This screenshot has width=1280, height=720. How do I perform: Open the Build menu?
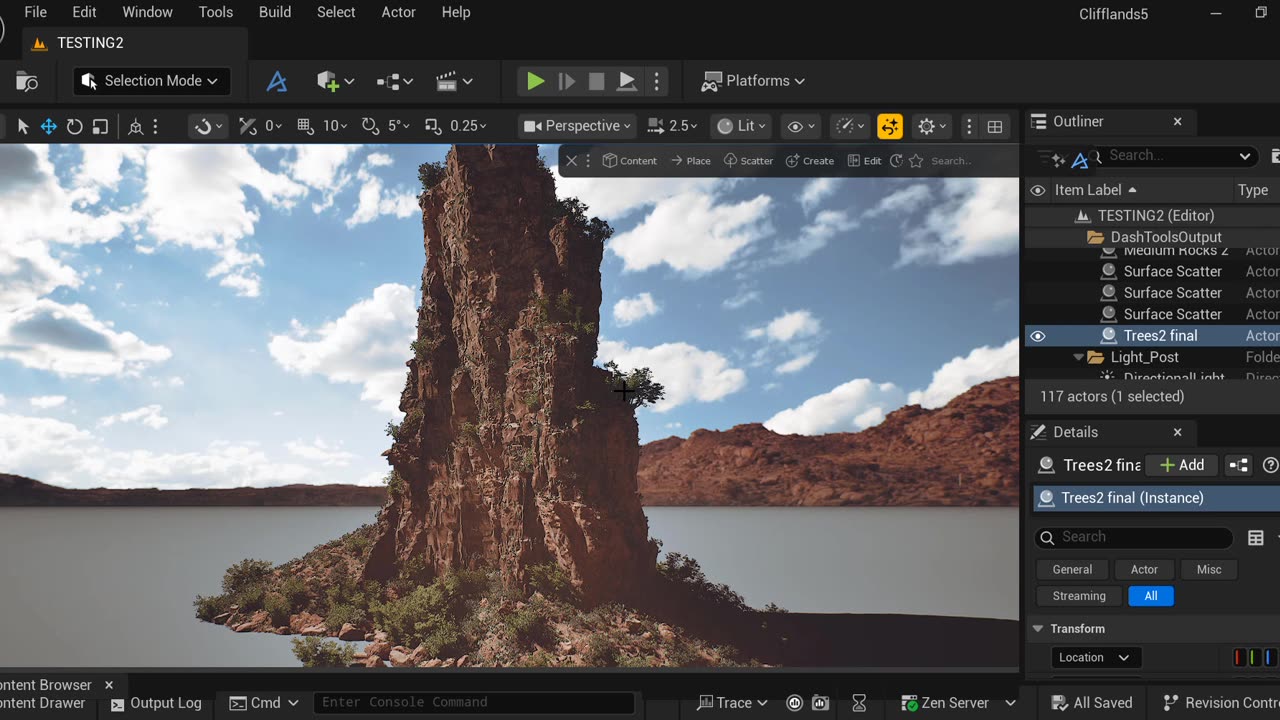pos(275,12)
